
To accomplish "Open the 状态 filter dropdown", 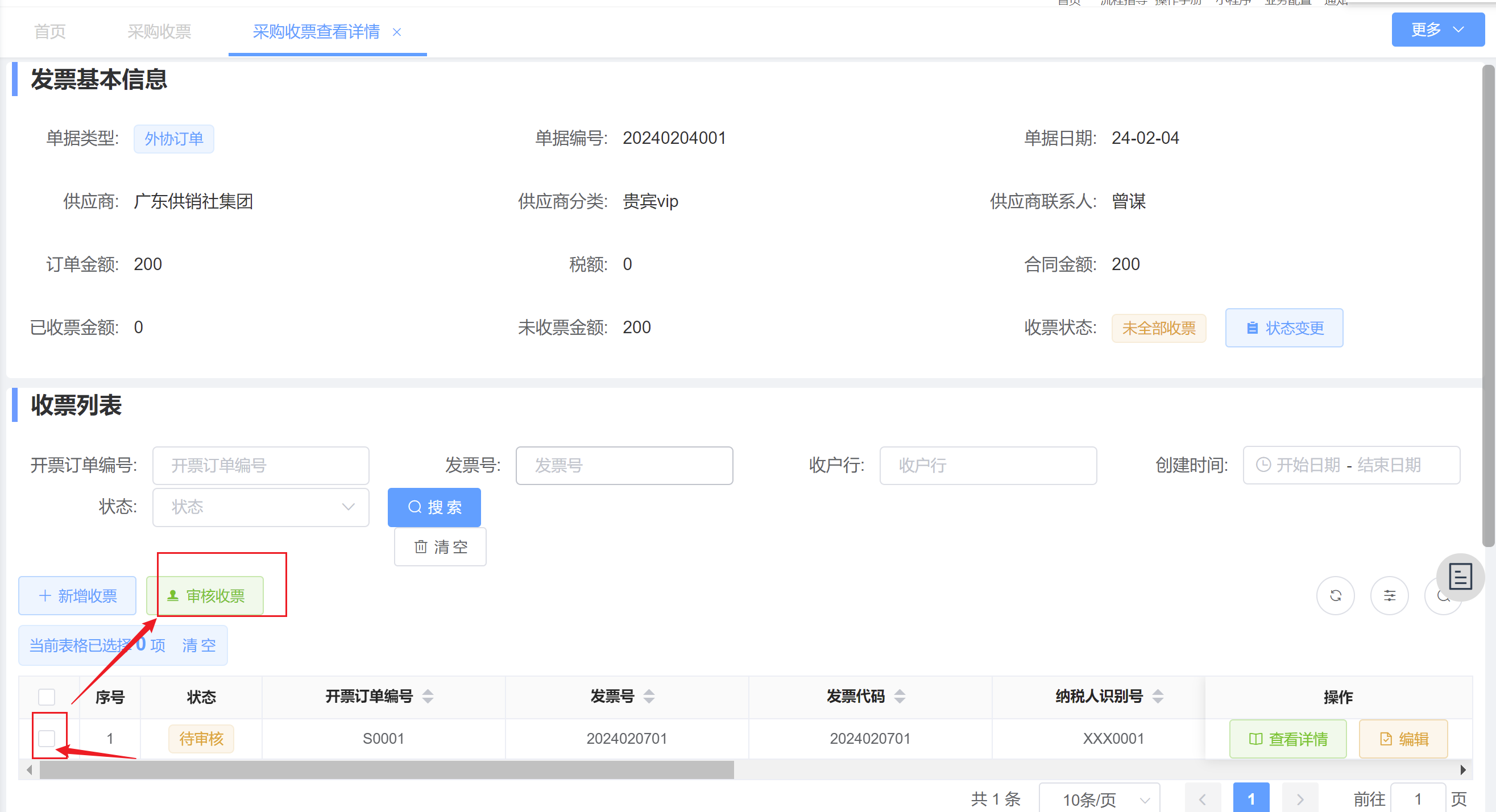I will coord(261,507).
